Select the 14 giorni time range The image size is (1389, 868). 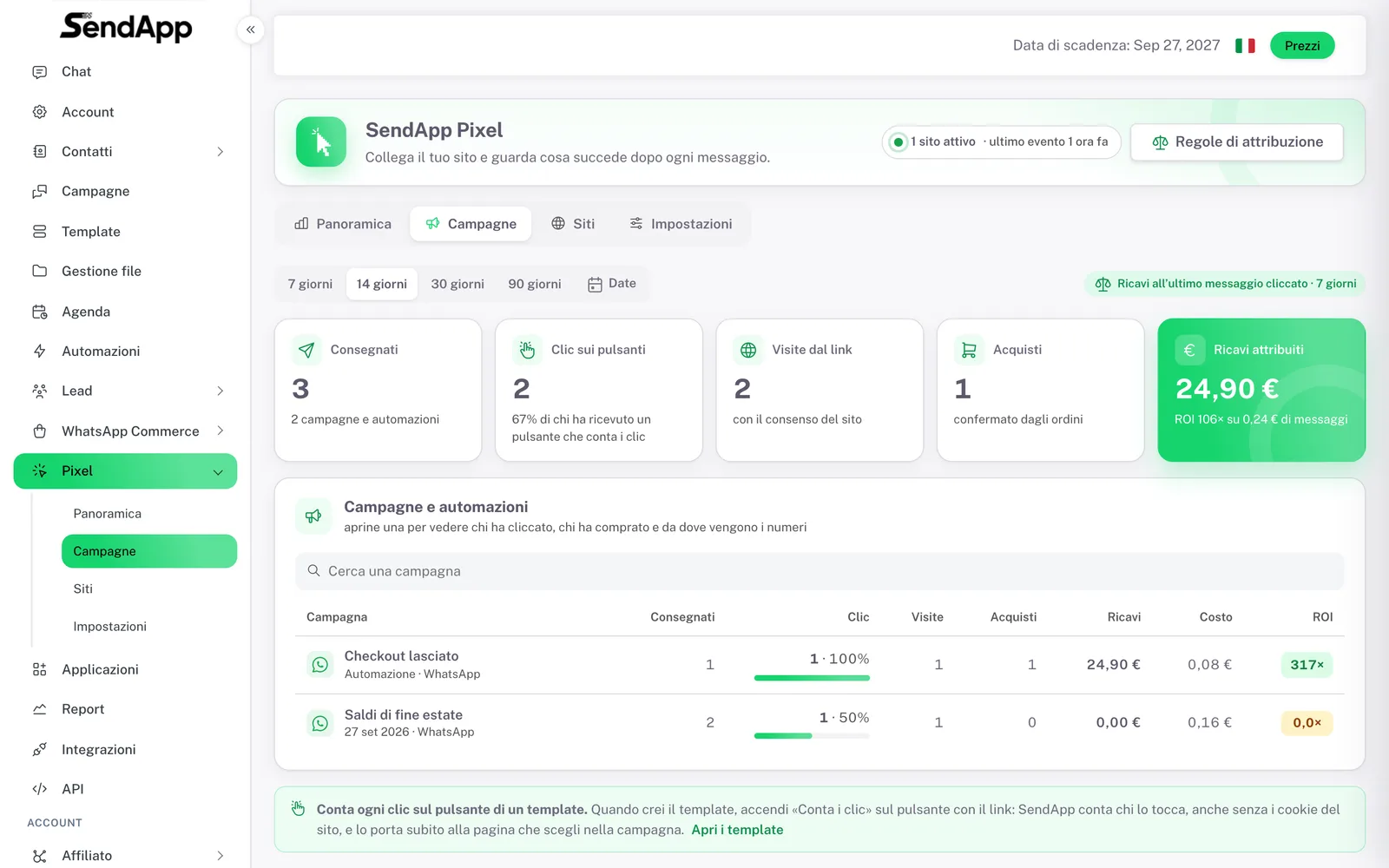[x=382, y=284]
